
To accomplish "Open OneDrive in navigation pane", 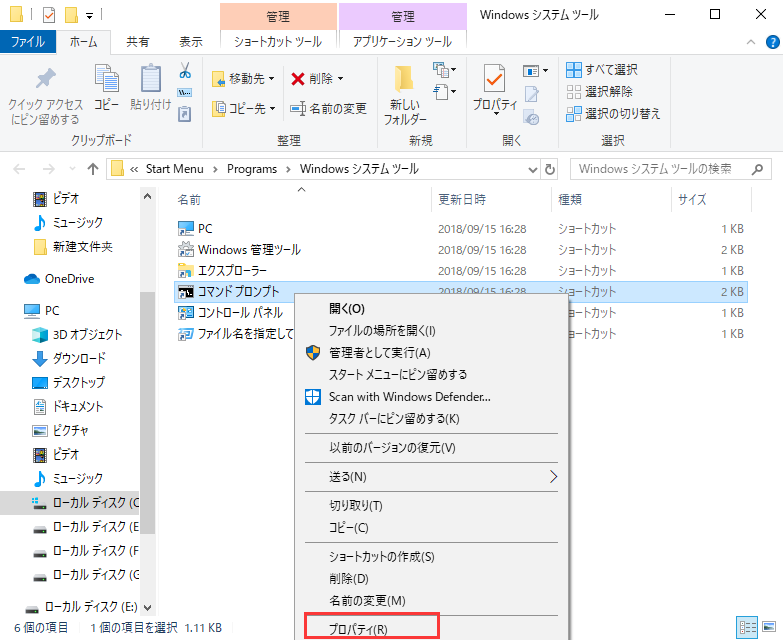I will tap(59, 279).
